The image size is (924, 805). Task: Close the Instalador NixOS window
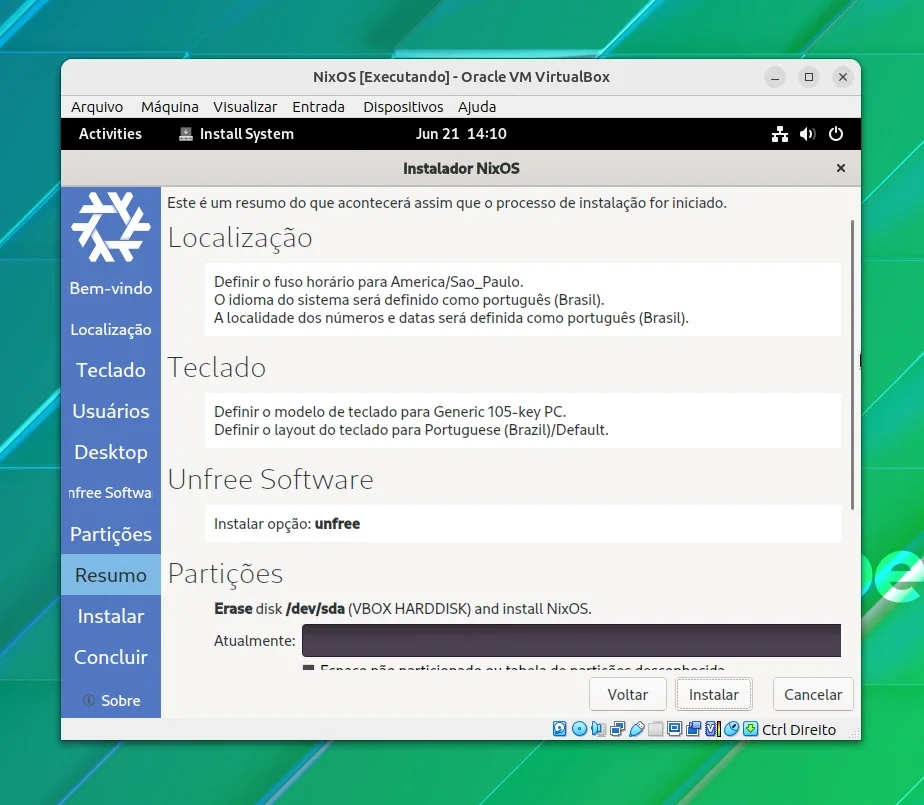pyautogui.click(x=841, y=168)
